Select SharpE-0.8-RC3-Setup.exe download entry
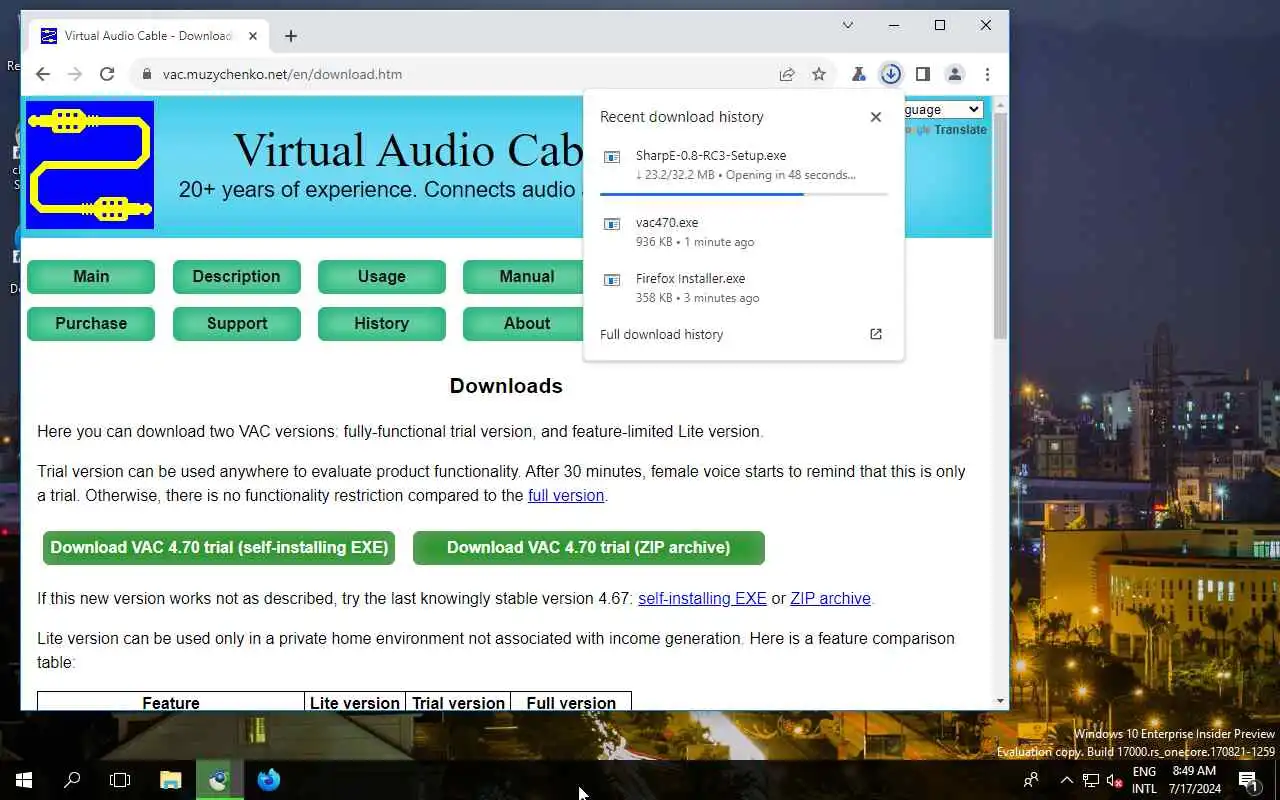The image size is (1280, 800). tap(744, 165)
